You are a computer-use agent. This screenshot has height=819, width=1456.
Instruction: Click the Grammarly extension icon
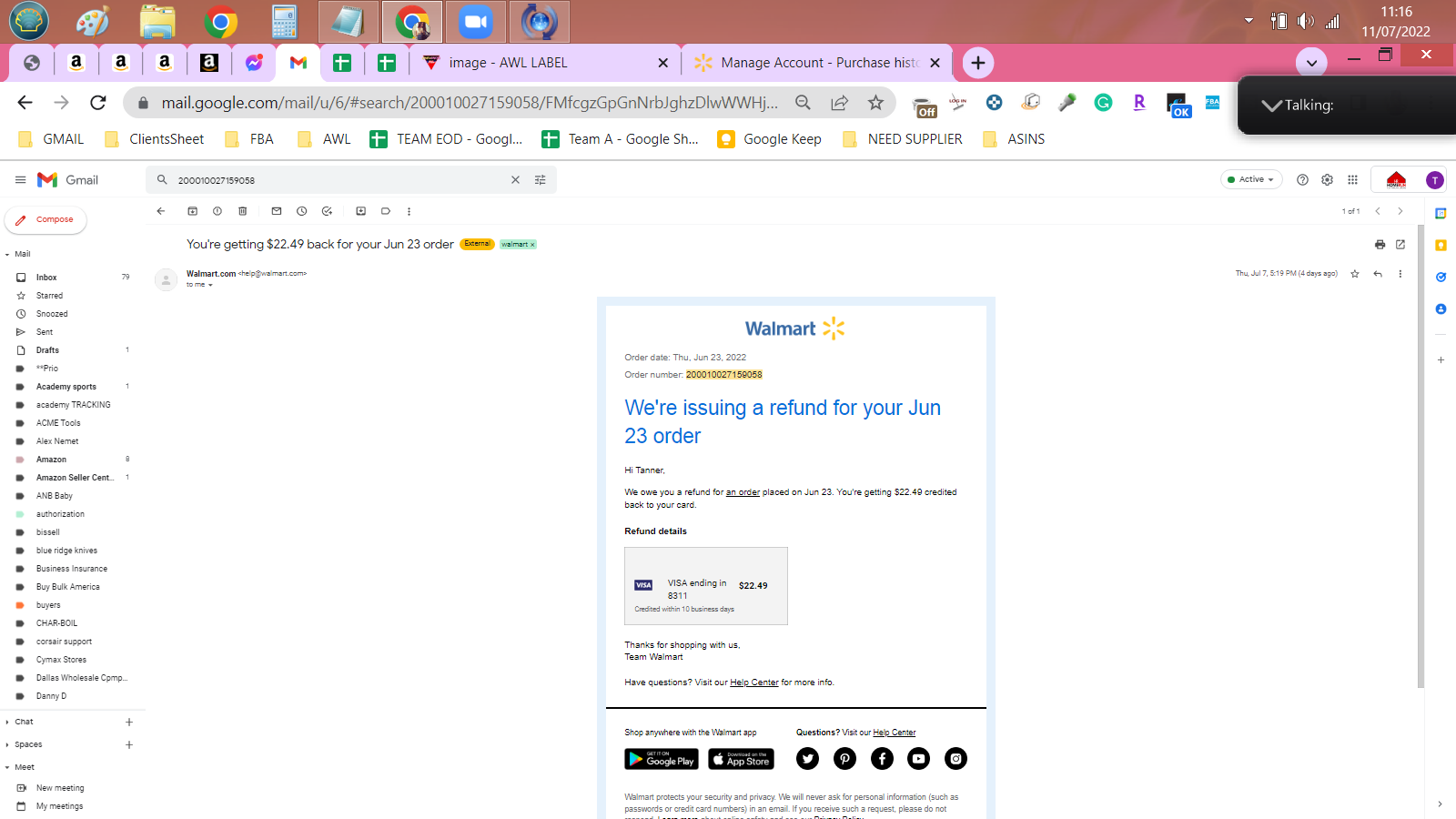click(x=1103, y=103)
